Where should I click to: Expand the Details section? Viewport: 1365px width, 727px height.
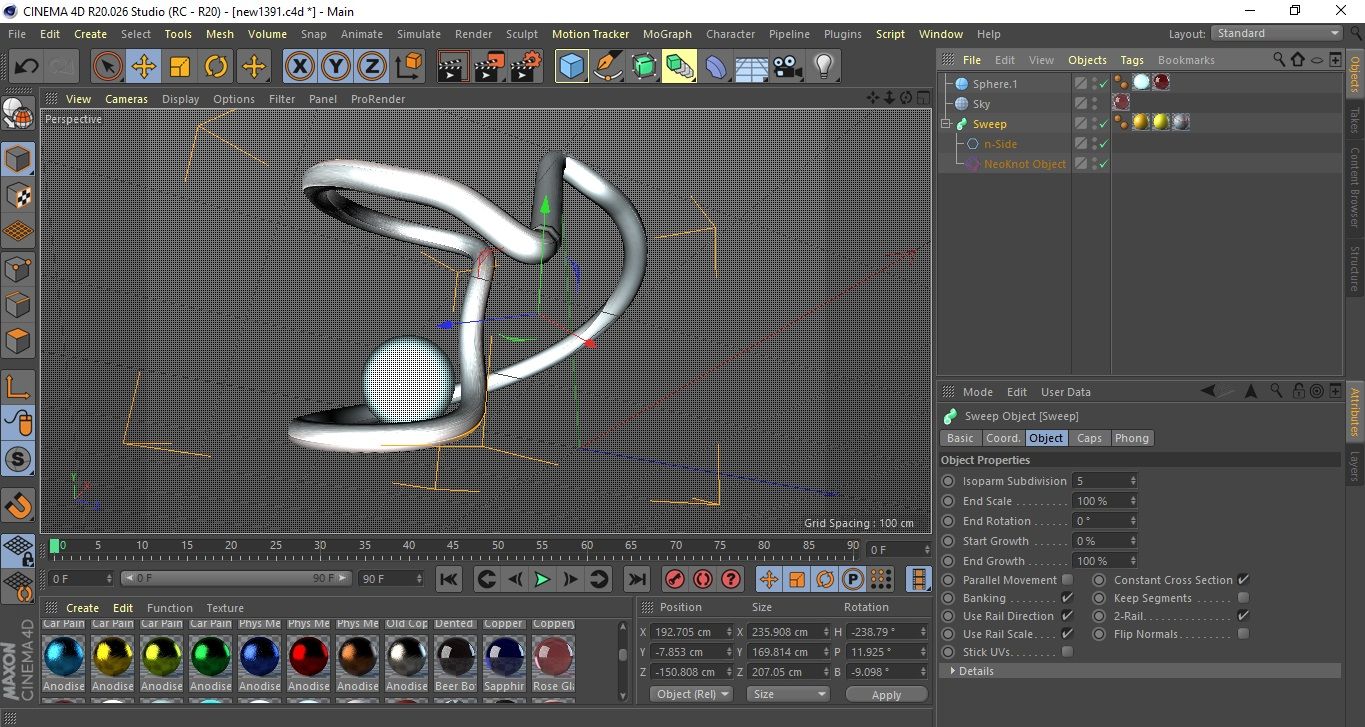1140,671
